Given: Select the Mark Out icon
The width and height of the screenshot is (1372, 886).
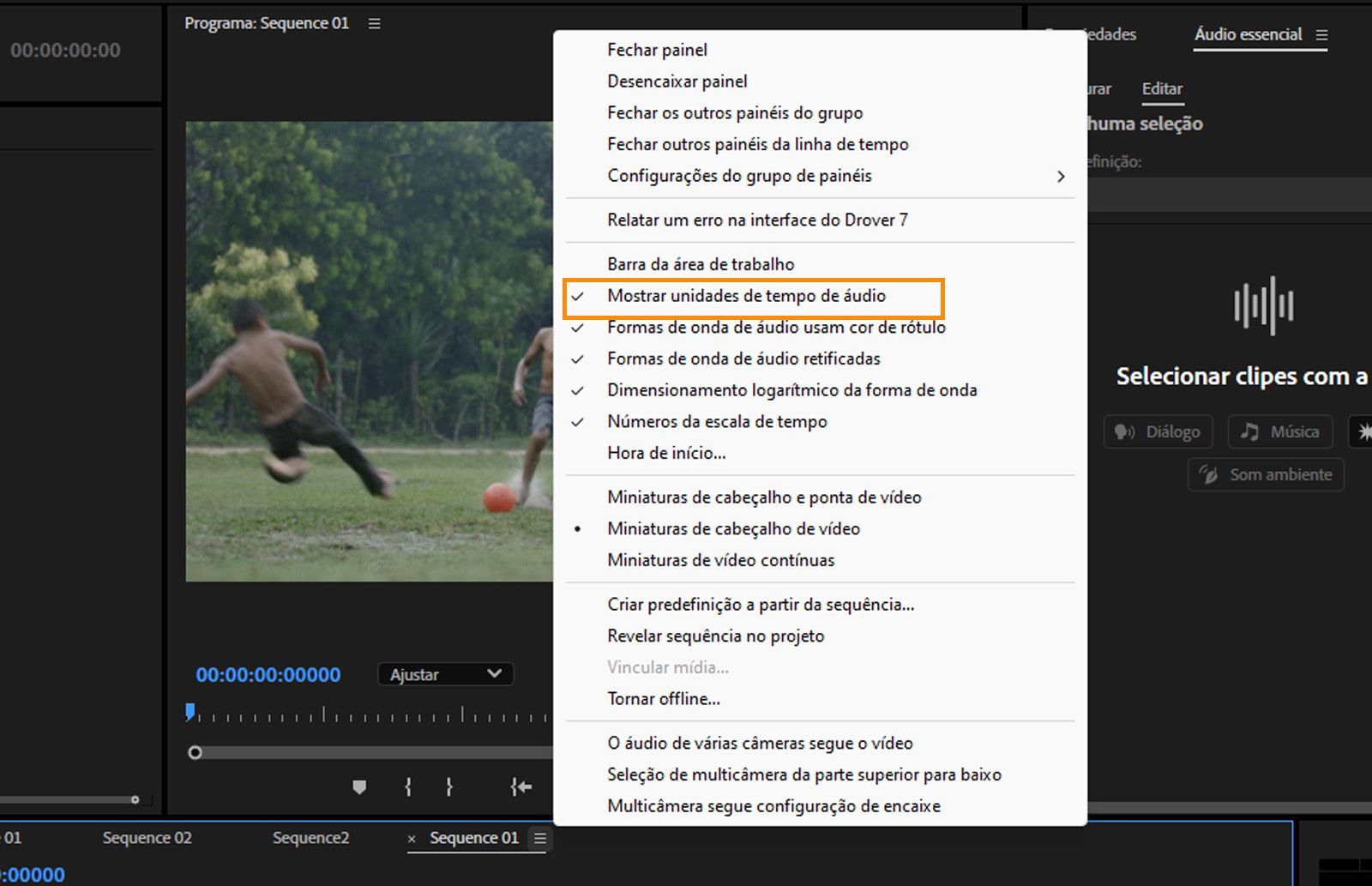Looking at the screenshot, I should [448, 787].
